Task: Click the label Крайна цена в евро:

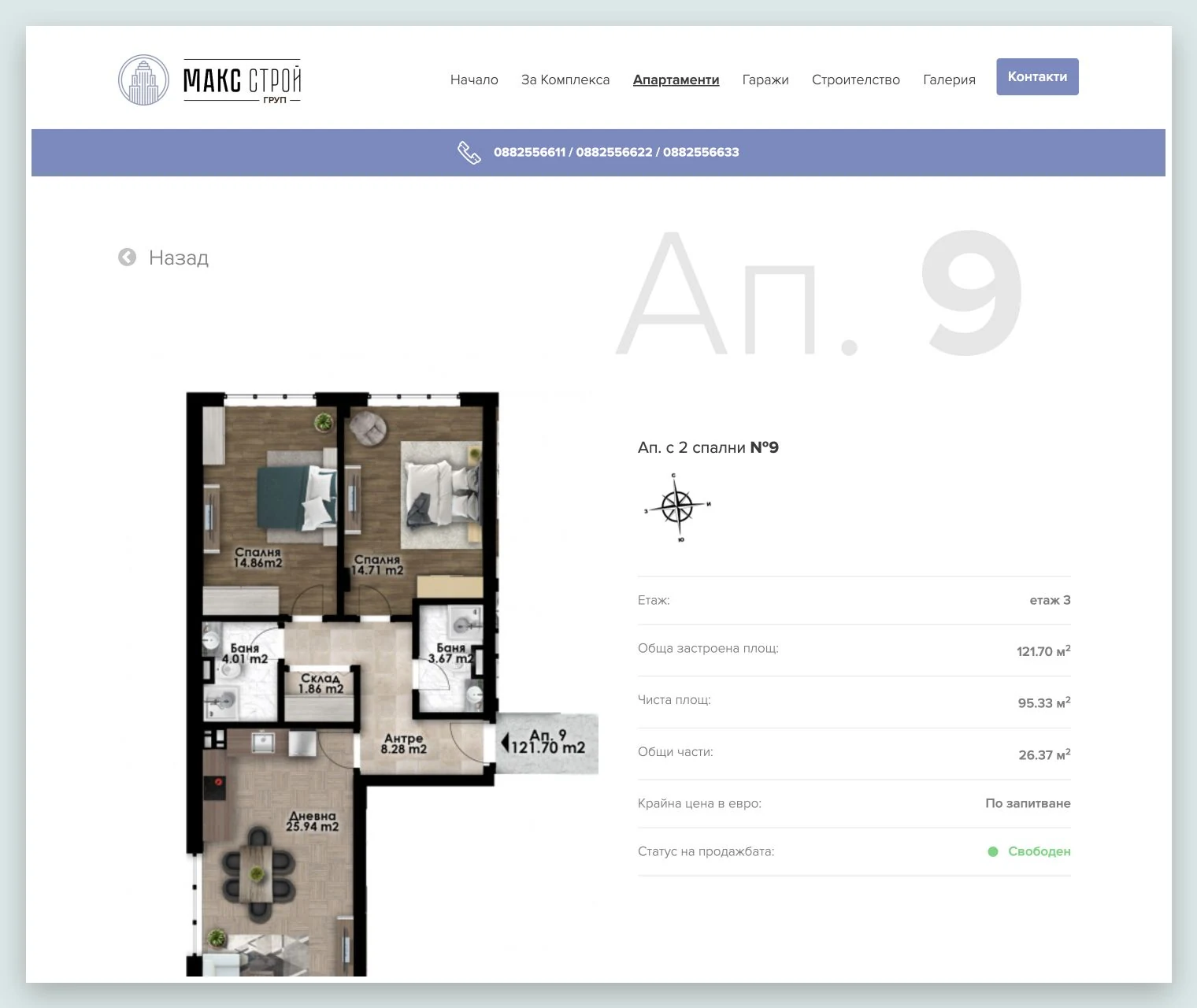Action: click(x=699, y=803)
